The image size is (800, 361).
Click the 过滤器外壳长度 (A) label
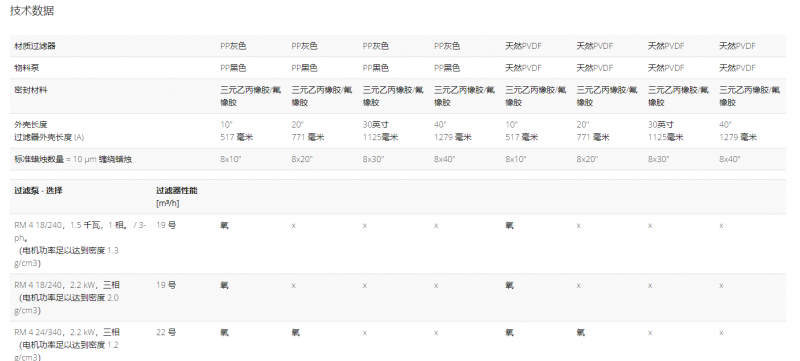pyautogui.click(x=49, y=137)
